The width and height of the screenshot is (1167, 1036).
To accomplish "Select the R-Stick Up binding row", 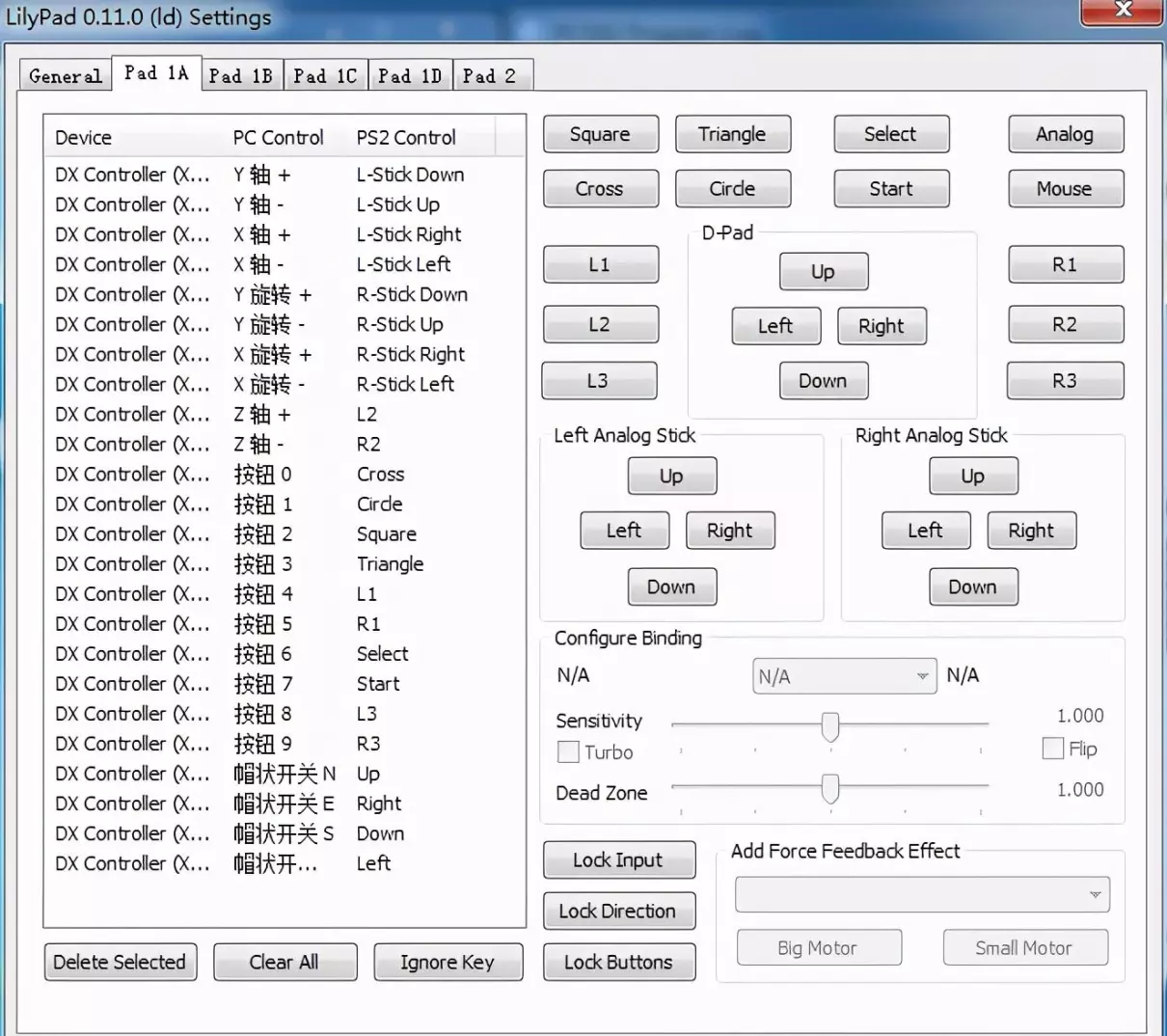I will 285,324.
